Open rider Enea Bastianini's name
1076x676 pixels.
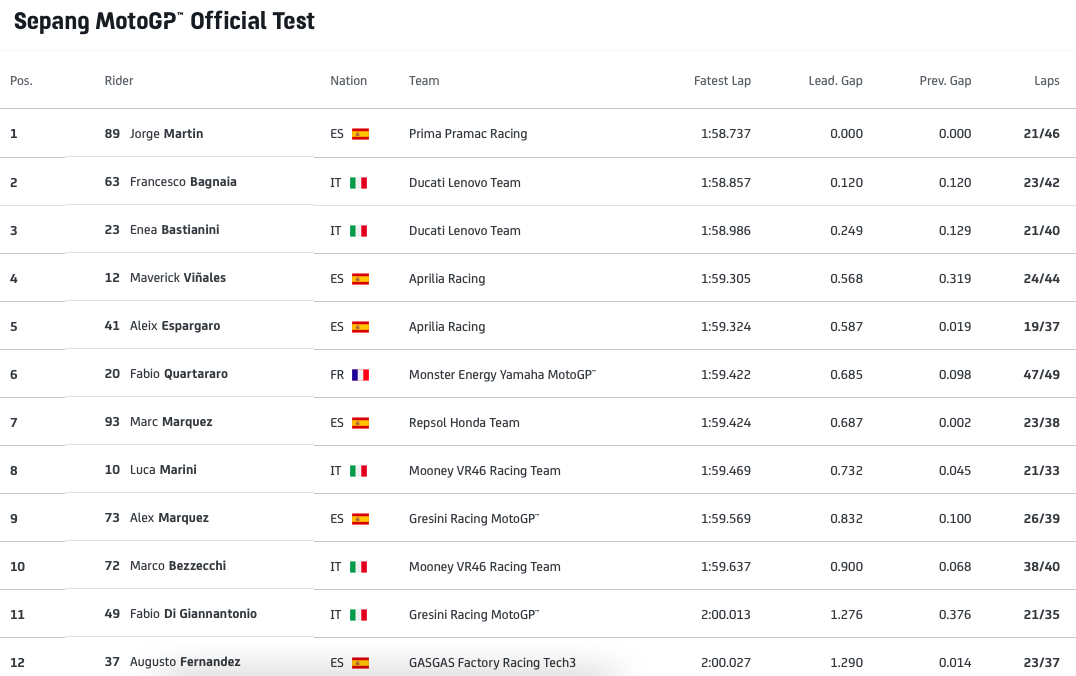pos(174,230)
